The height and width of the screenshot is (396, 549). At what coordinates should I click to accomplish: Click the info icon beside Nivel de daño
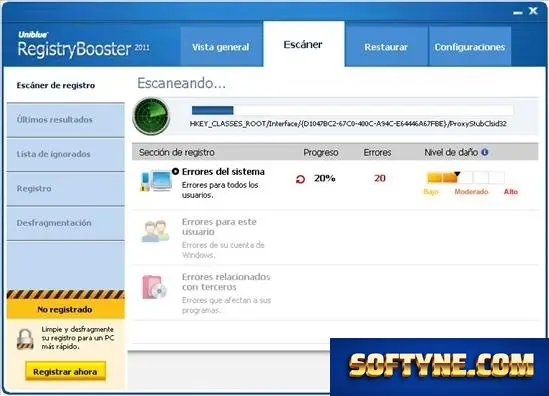click(x=485, y=152)
